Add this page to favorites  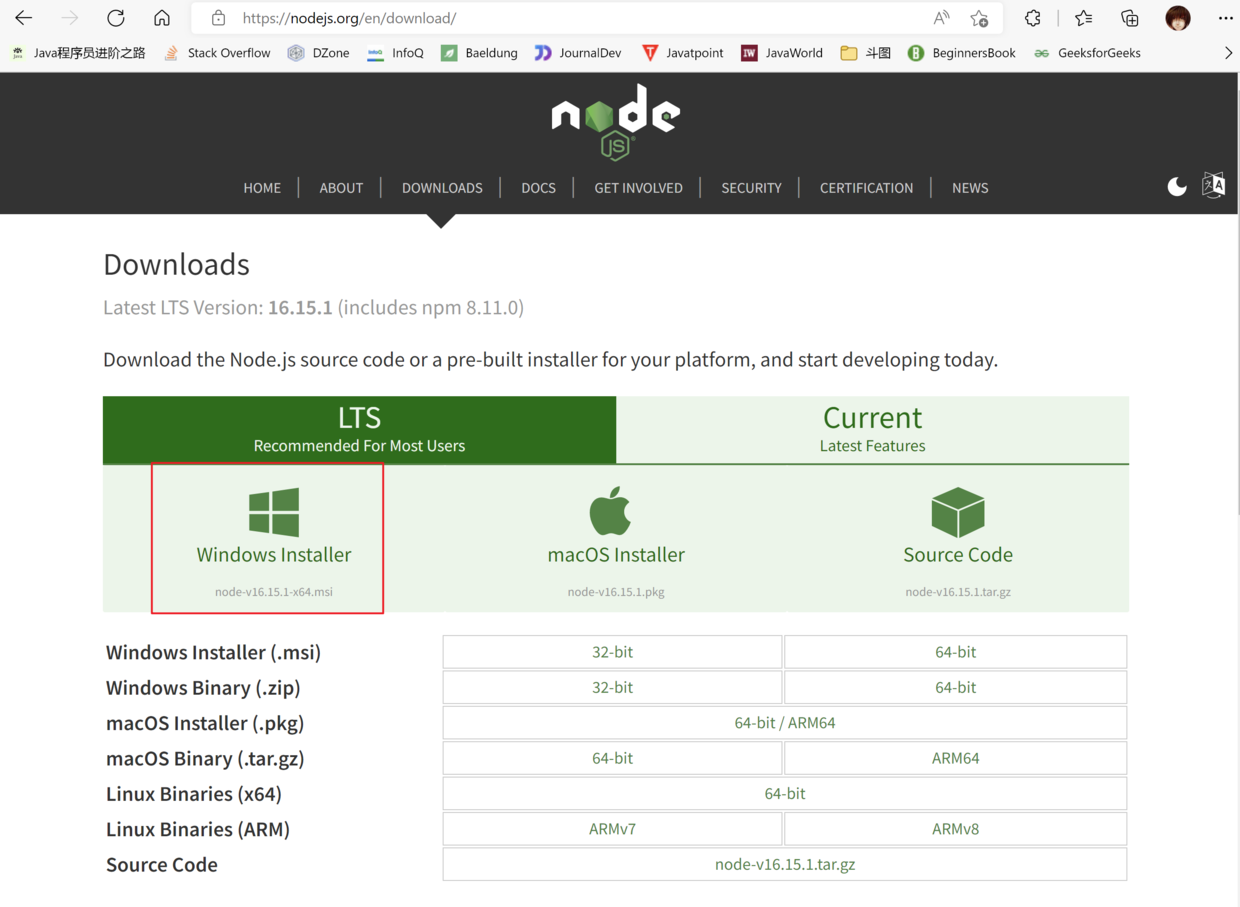[979, 18]
